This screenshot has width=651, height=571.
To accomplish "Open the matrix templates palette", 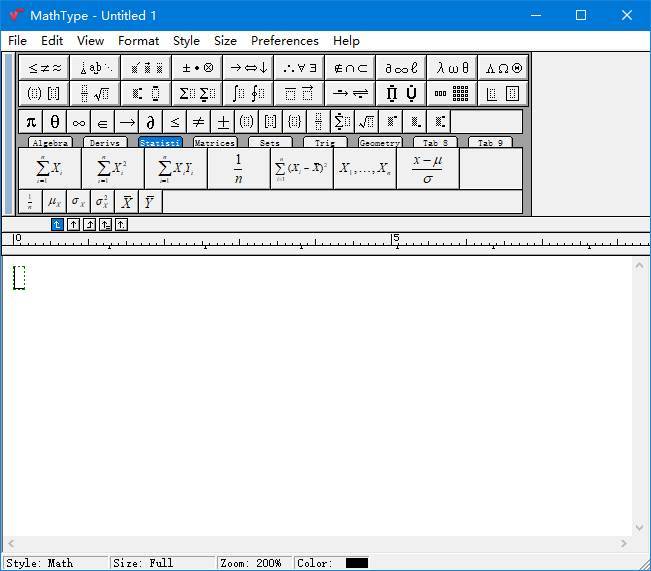I will click(x=452, y=93).
